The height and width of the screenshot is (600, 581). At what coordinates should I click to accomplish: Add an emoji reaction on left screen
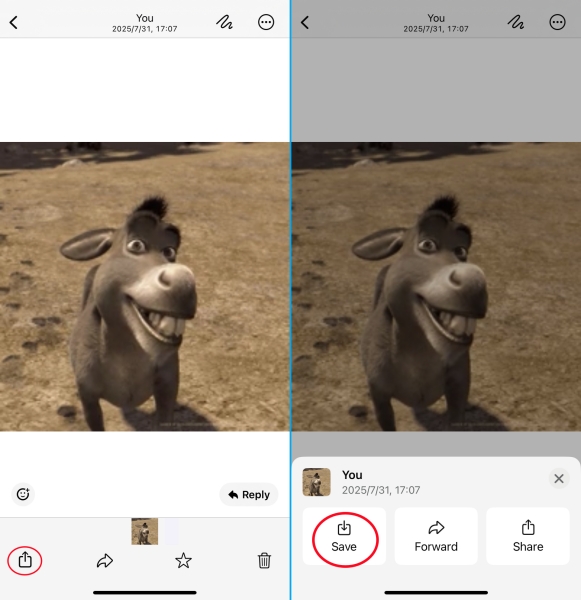(23, 494)
